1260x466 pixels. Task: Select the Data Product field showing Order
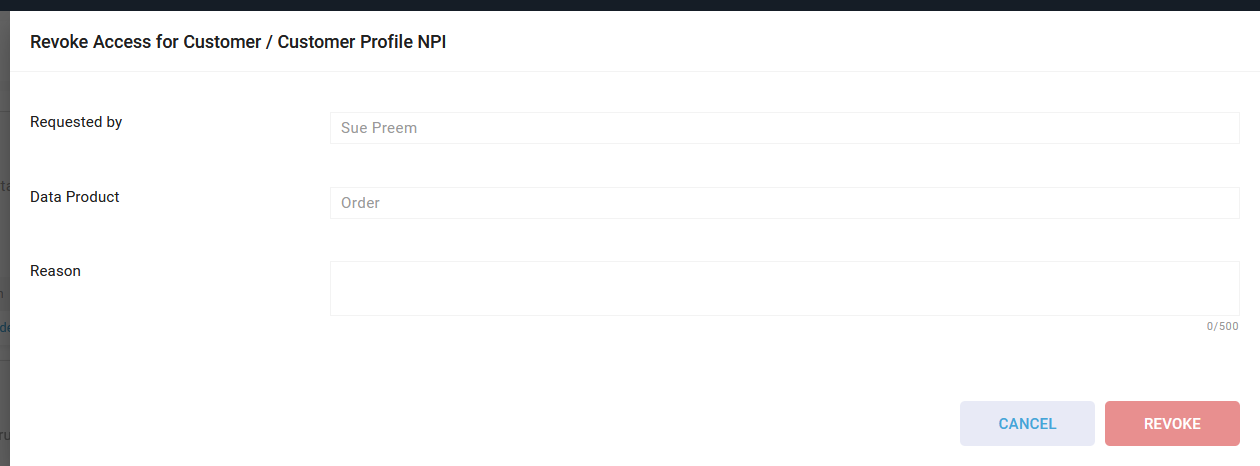[784, 203]
